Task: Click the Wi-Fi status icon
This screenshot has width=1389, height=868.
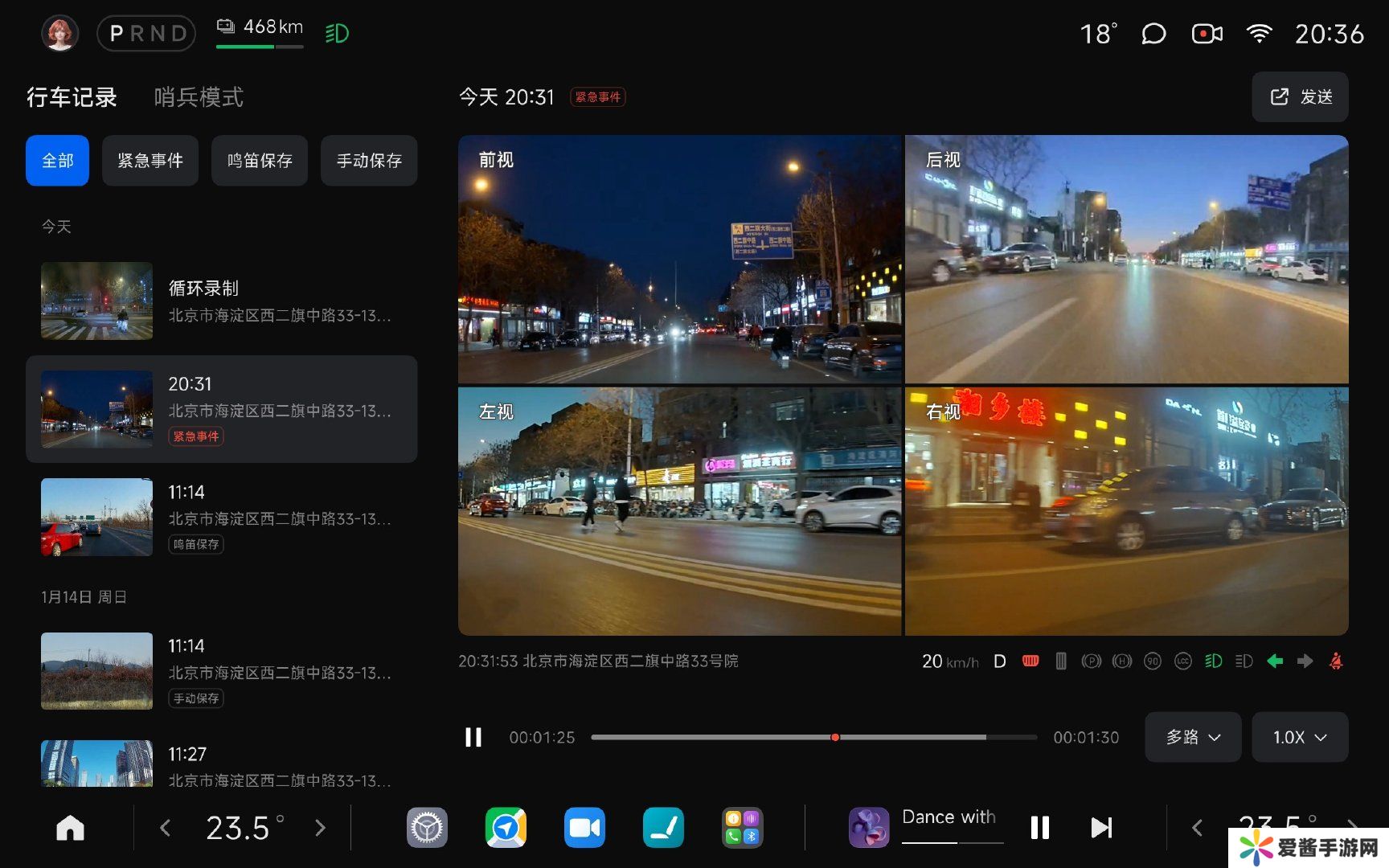Action: pos(1259,34)
